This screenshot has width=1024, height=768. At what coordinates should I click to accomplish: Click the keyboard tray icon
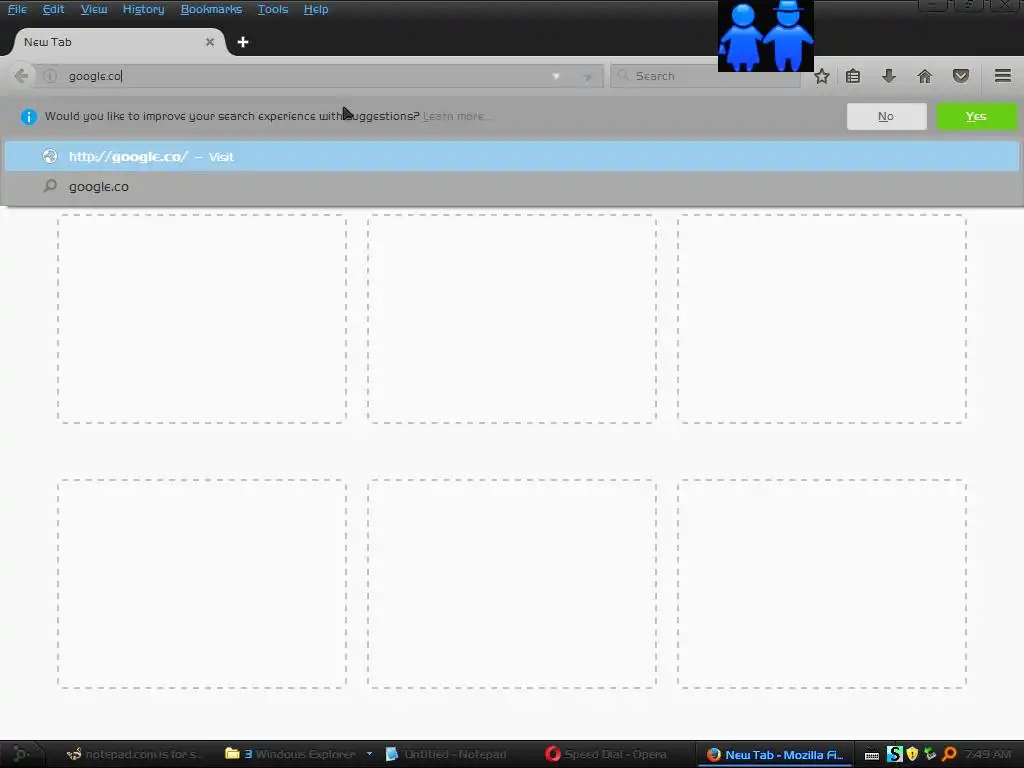[x=871, y=756]
